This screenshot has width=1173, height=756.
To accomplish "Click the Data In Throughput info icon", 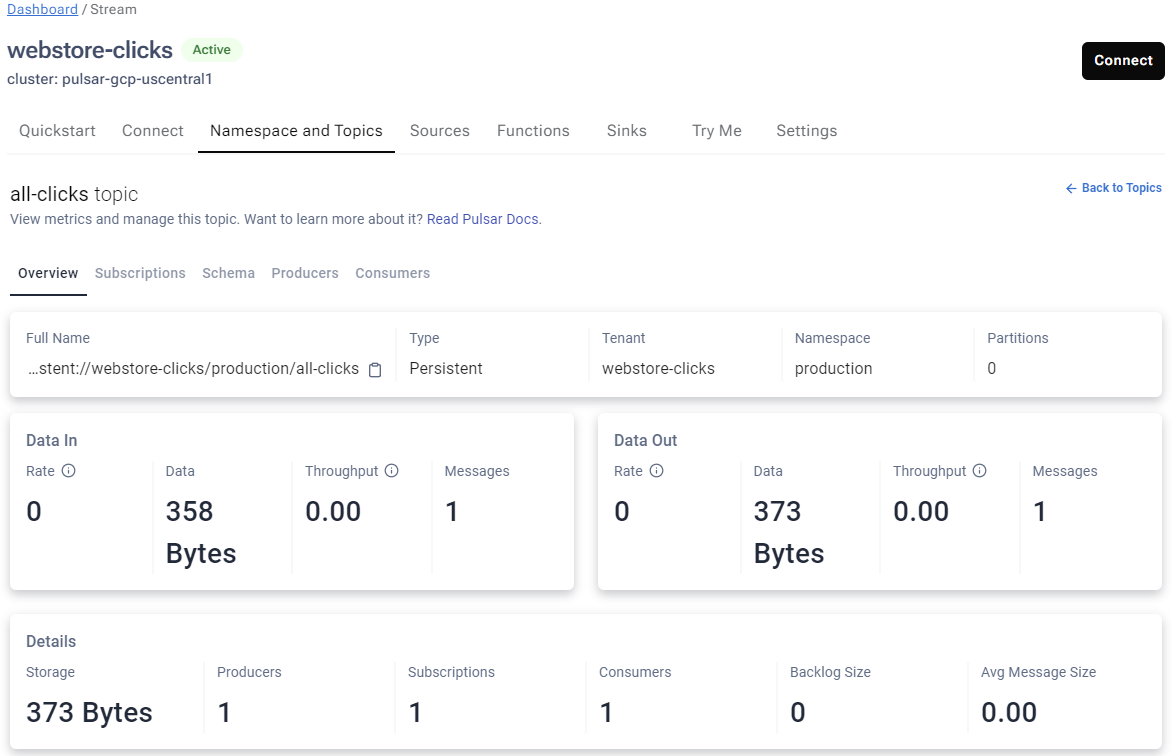I will 392,471.
